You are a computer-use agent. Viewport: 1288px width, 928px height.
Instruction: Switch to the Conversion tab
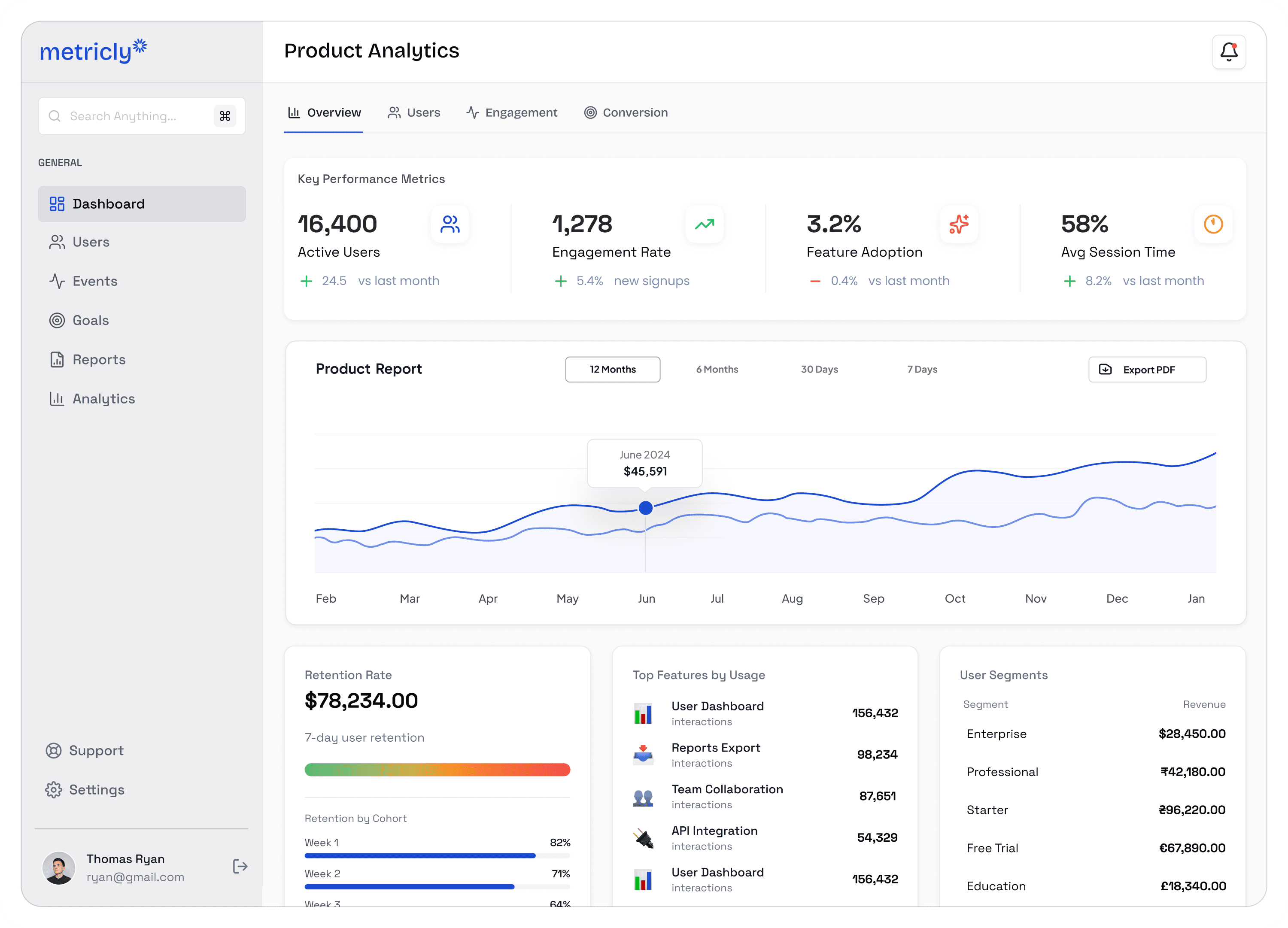[626, 112]
